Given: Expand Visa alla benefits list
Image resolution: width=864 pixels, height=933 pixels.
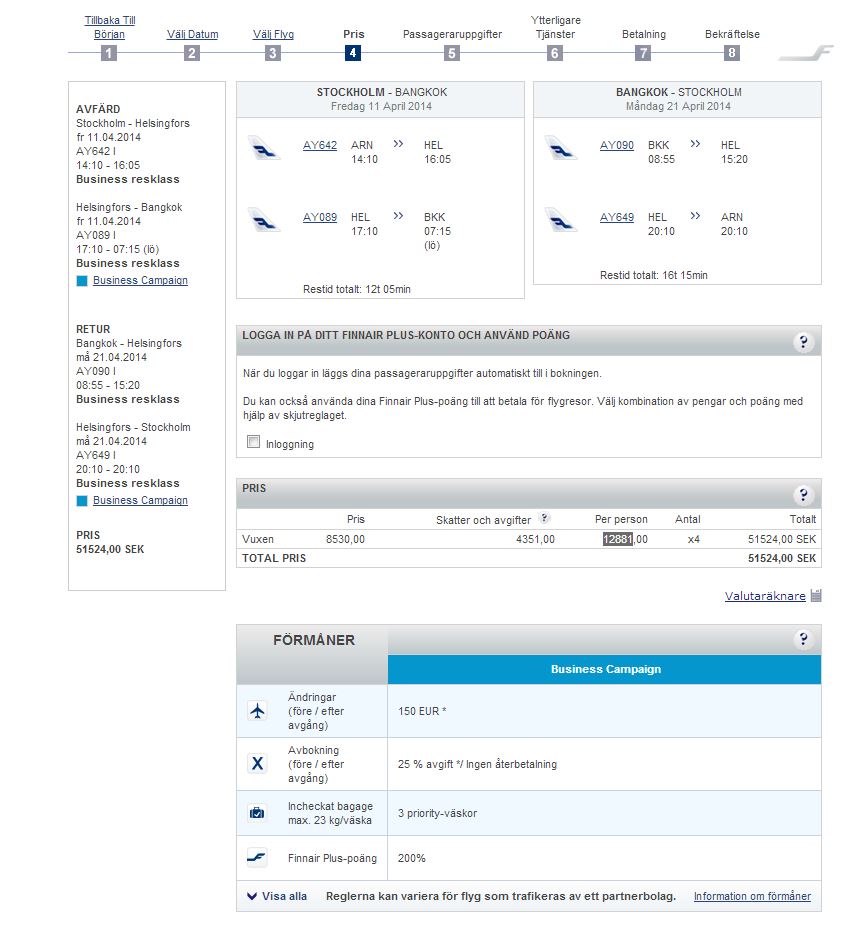Looking at the screenshot, I should coord(277,896).
